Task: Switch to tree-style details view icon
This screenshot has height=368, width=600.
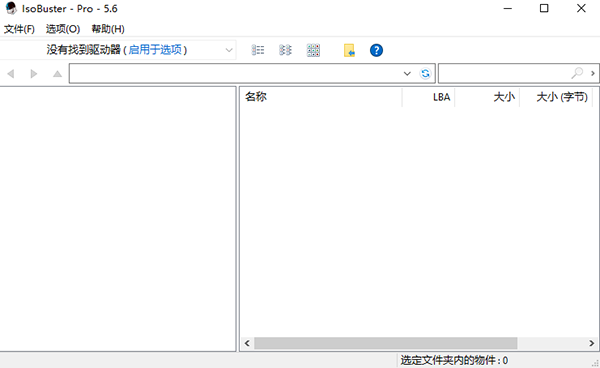Action: [285, 50]
